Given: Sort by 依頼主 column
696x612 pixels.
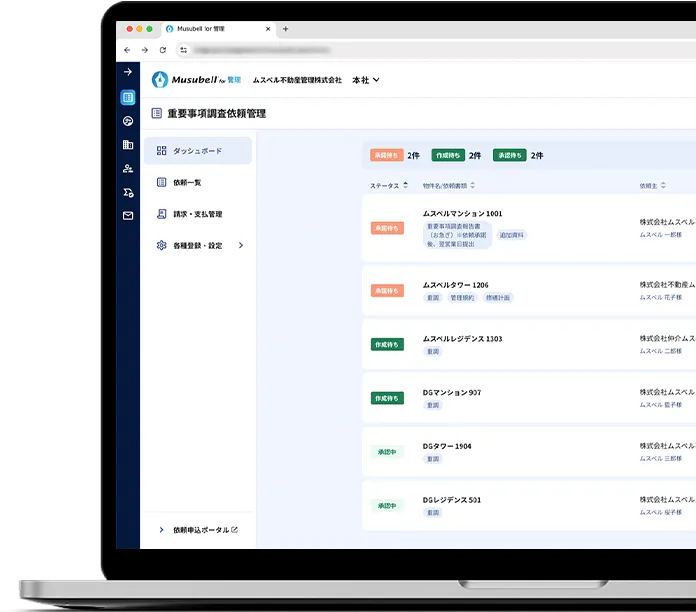Looking at the screenshot, I should tap(652, 186).
